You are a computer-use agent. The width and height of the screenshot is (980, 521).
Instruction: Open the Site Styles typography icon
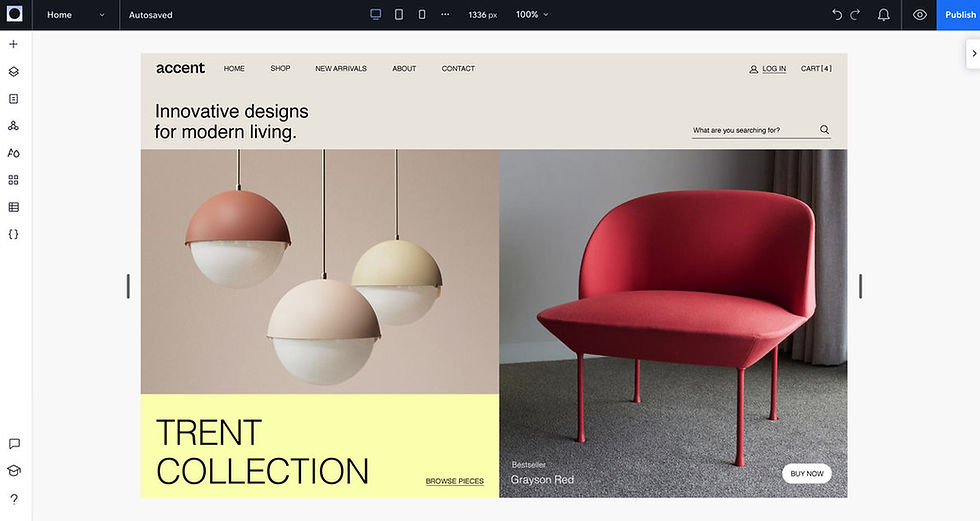coord(13,153)
